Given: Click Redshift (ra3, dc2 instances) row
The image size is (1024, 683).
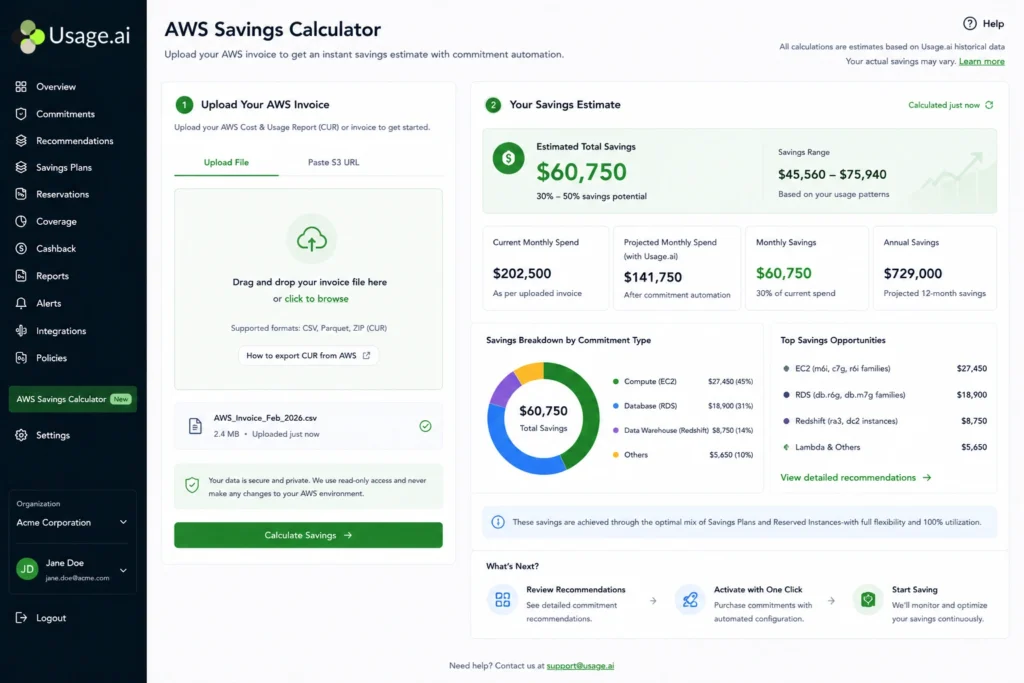Looking at the screenshot, I should coord(885,421).
